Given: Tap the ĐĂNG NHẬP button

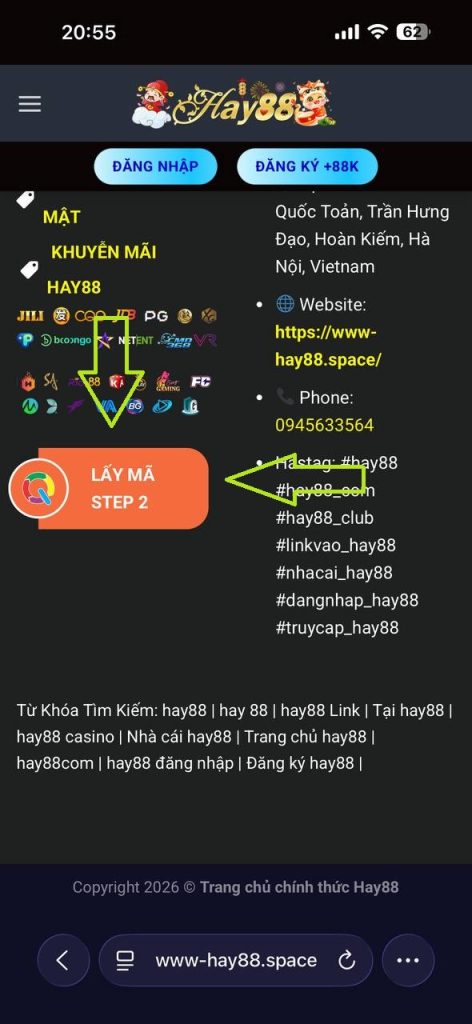Looking at the screenshot, I should point(155,166).
